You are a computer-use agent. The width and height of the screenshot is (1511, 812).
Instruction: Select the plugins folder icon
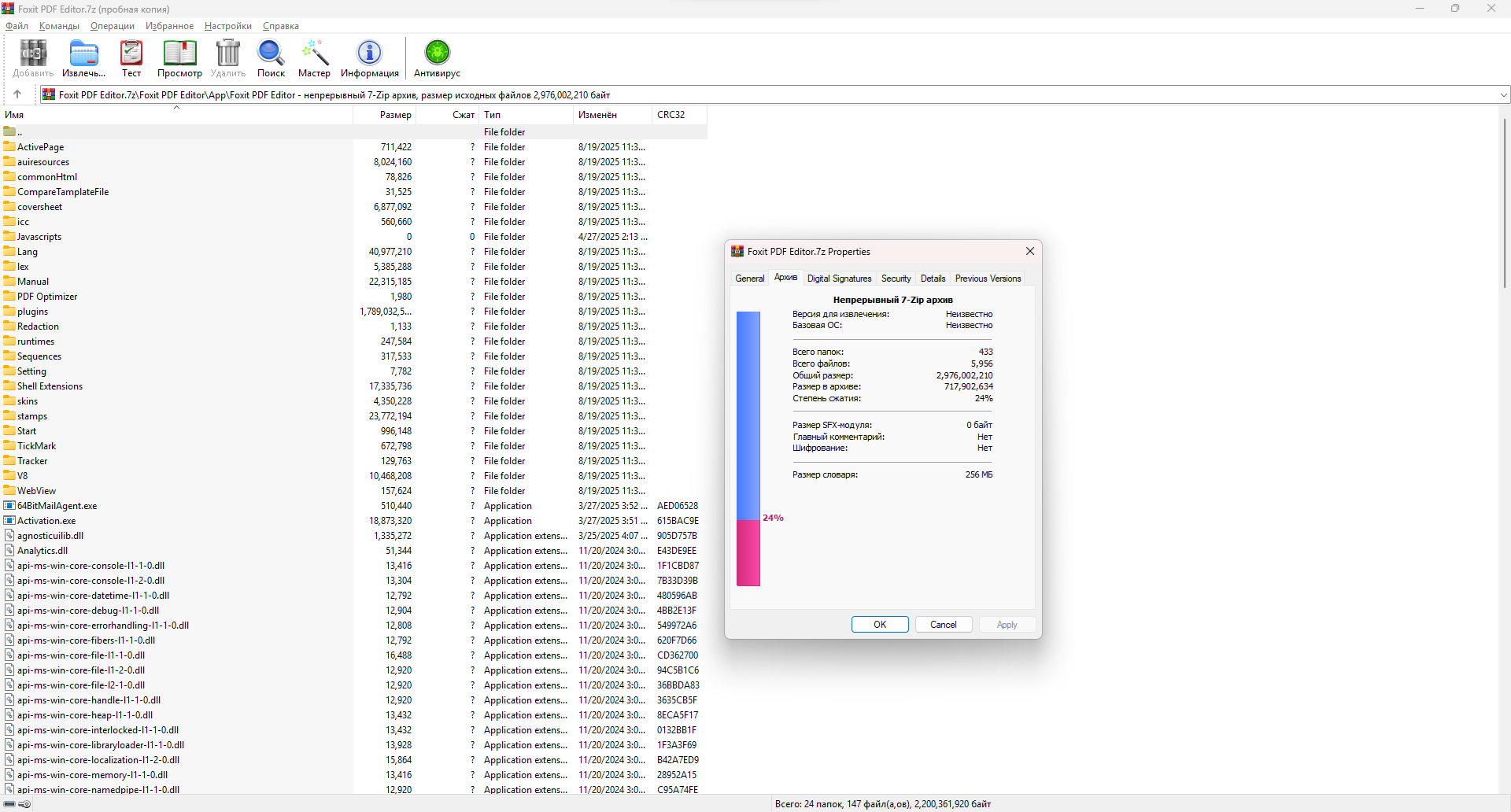pos(9,311)
